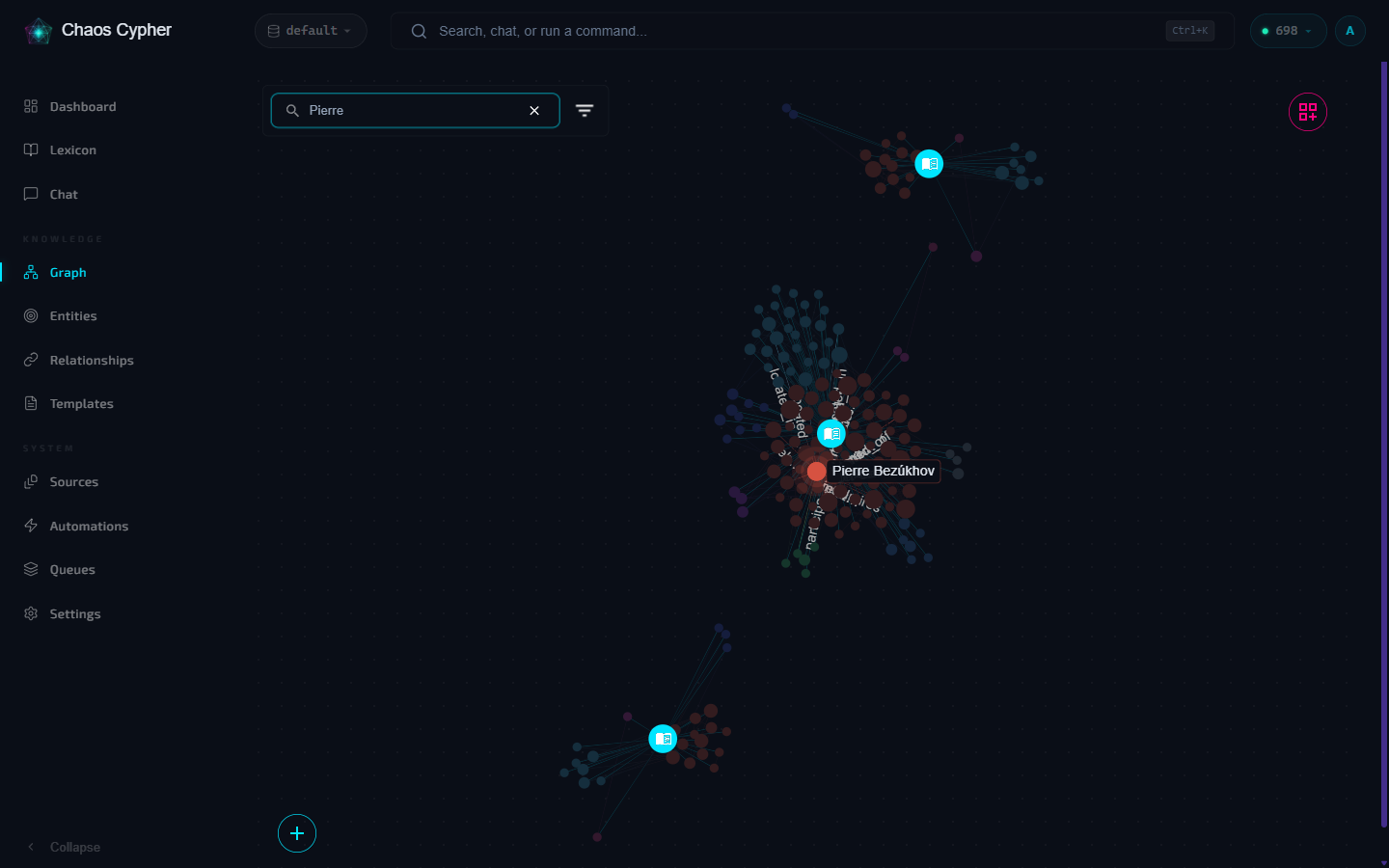The height and width of the screenshot is (868, 1389).
Task: Click the Templates document icon
Action: point(31,403)
